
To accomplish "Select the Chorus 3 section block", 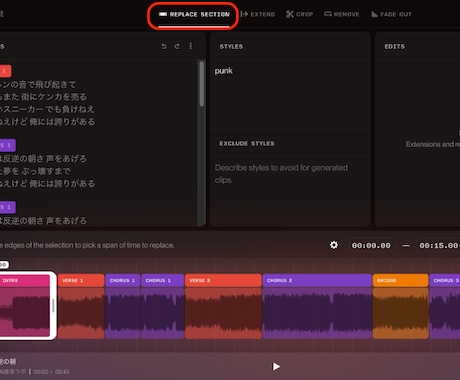I will pos(445,306).
